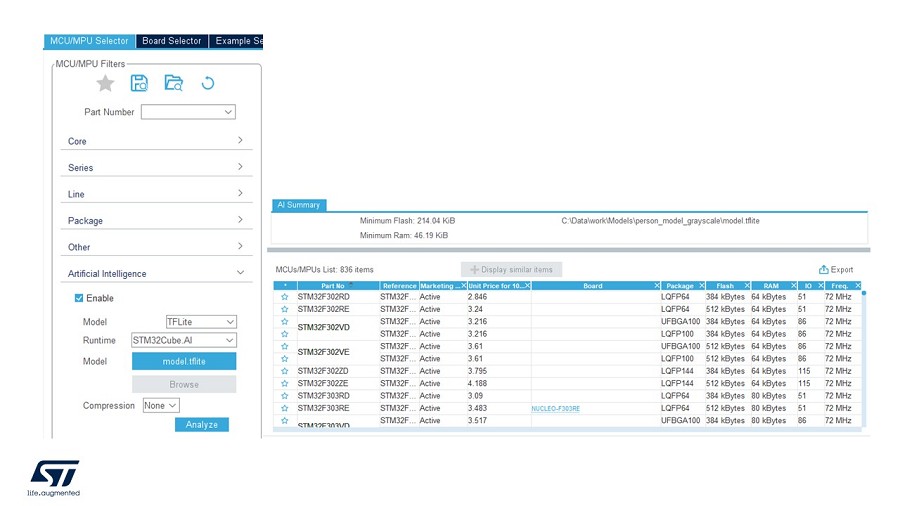Click the model.tflite file button
This screenshot has height=506, width=900.
[x=184, y=361]
